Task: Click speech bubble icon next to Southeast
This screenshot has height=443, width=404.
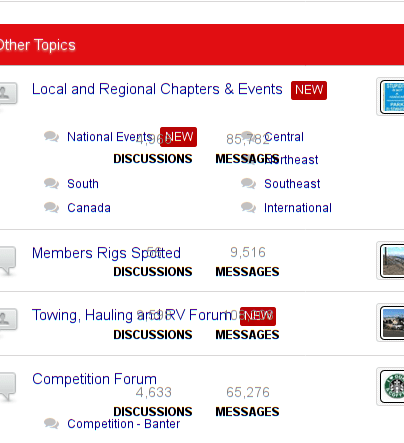Action: [248, 184]
